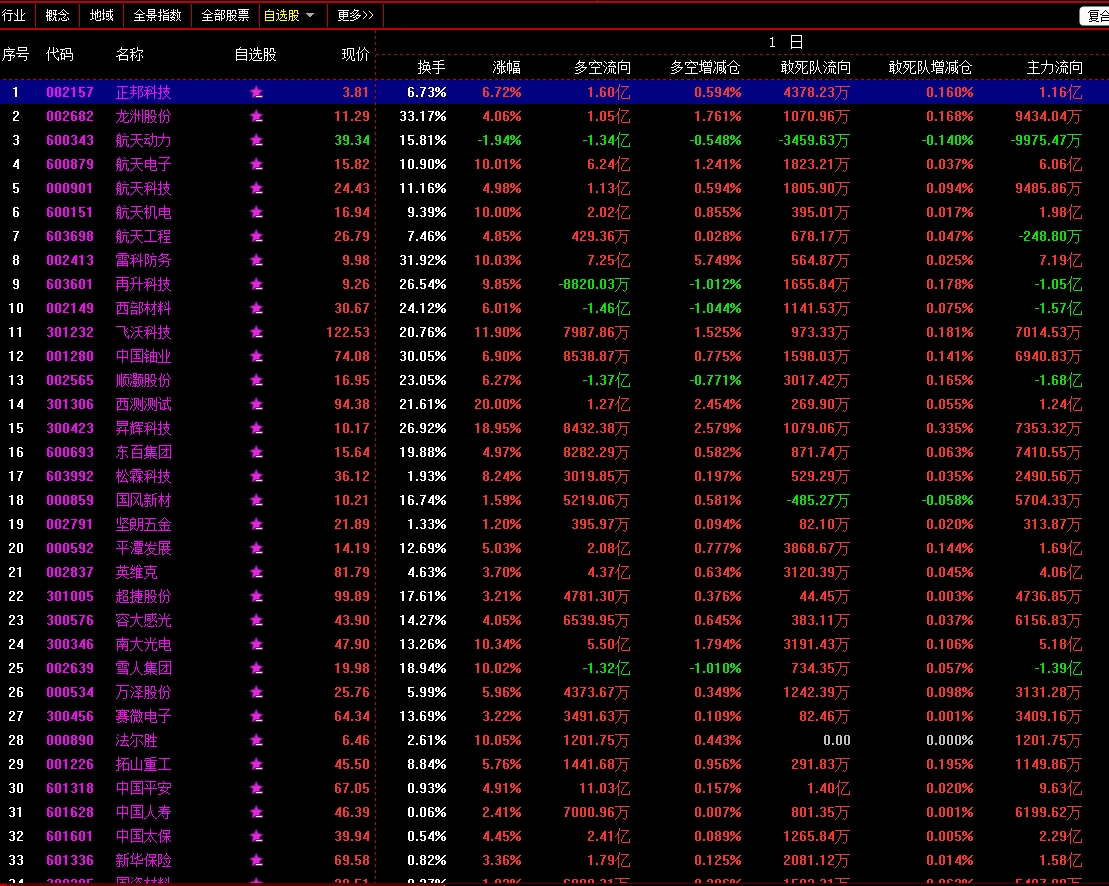Open the 更多>> menu
1109x886 pixels.
click(x=356, y=16)
